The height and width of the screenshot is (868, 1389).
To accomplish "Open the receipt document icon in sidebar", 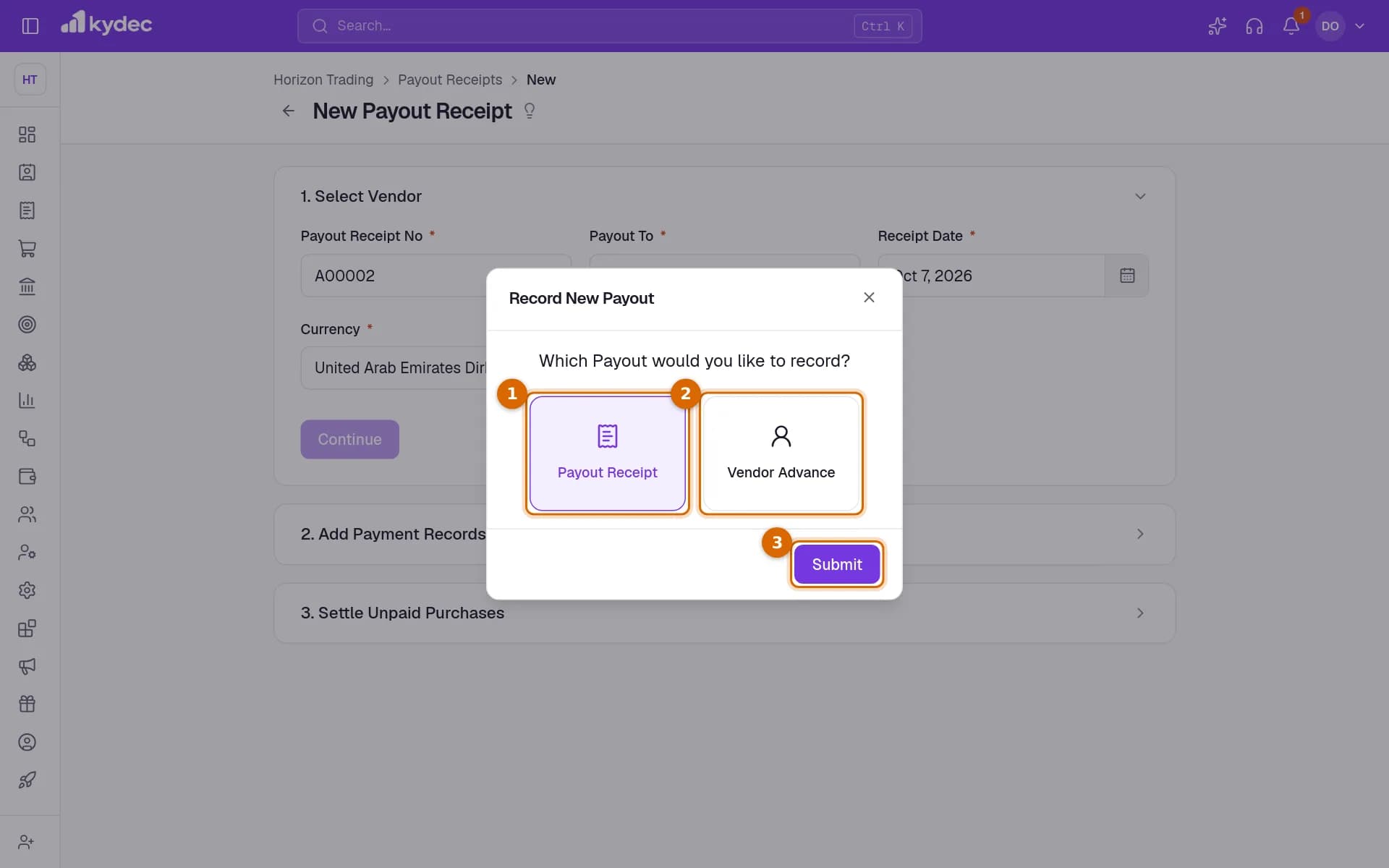I will 27,210.
